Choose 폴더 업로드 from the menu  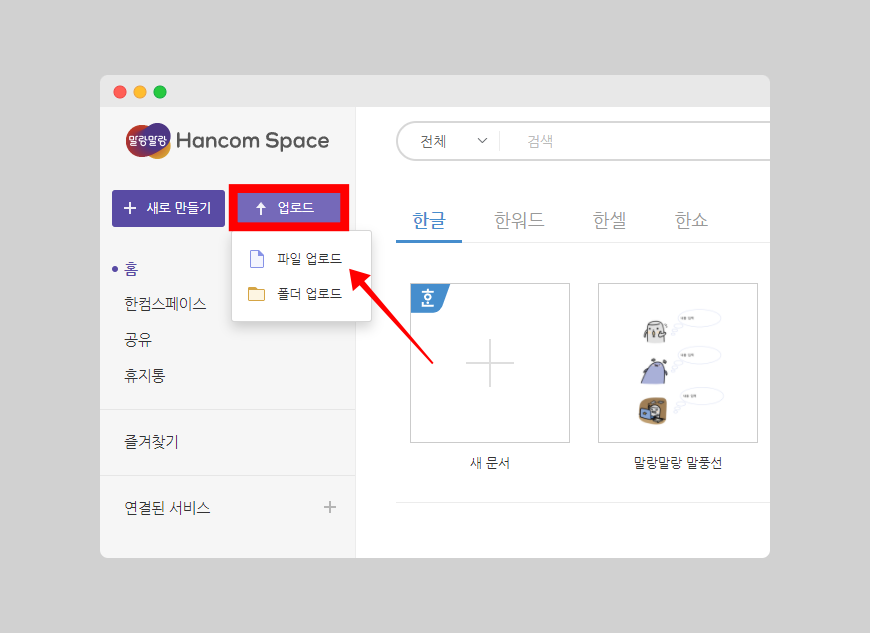[x=301, y=293]
